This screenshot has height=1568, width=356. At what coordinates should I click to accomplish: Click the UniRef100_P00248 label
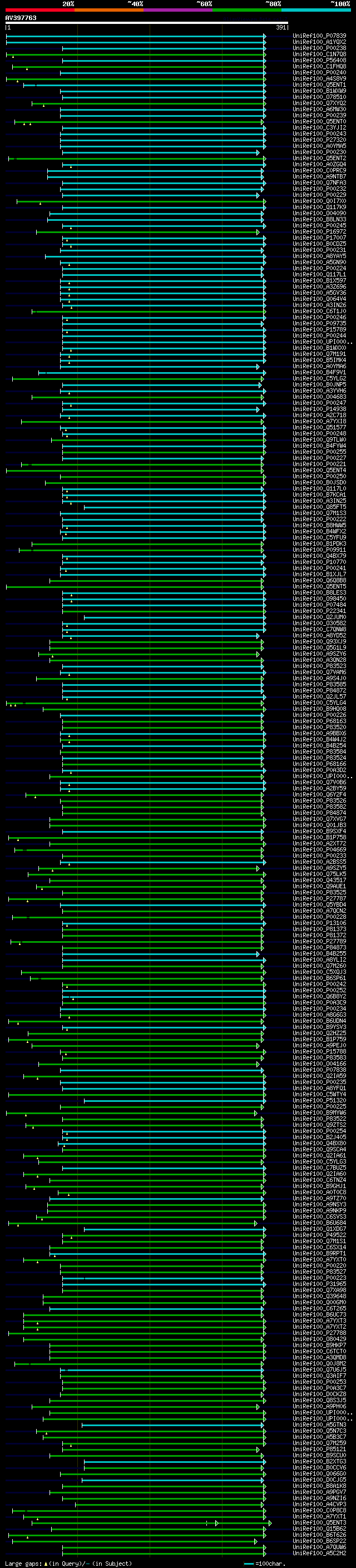(319, 433)
